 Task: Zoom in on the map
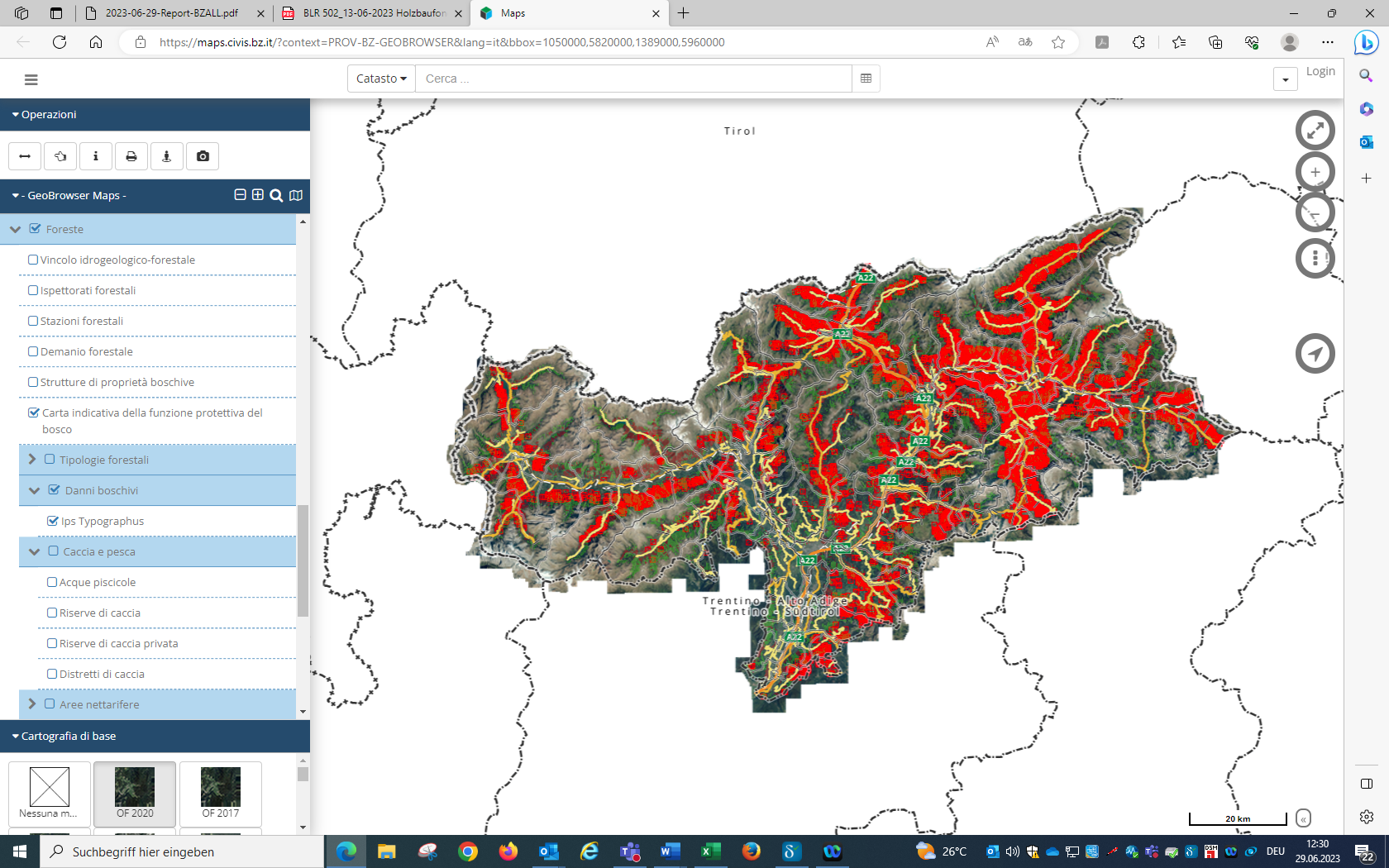pos(1315,173)
